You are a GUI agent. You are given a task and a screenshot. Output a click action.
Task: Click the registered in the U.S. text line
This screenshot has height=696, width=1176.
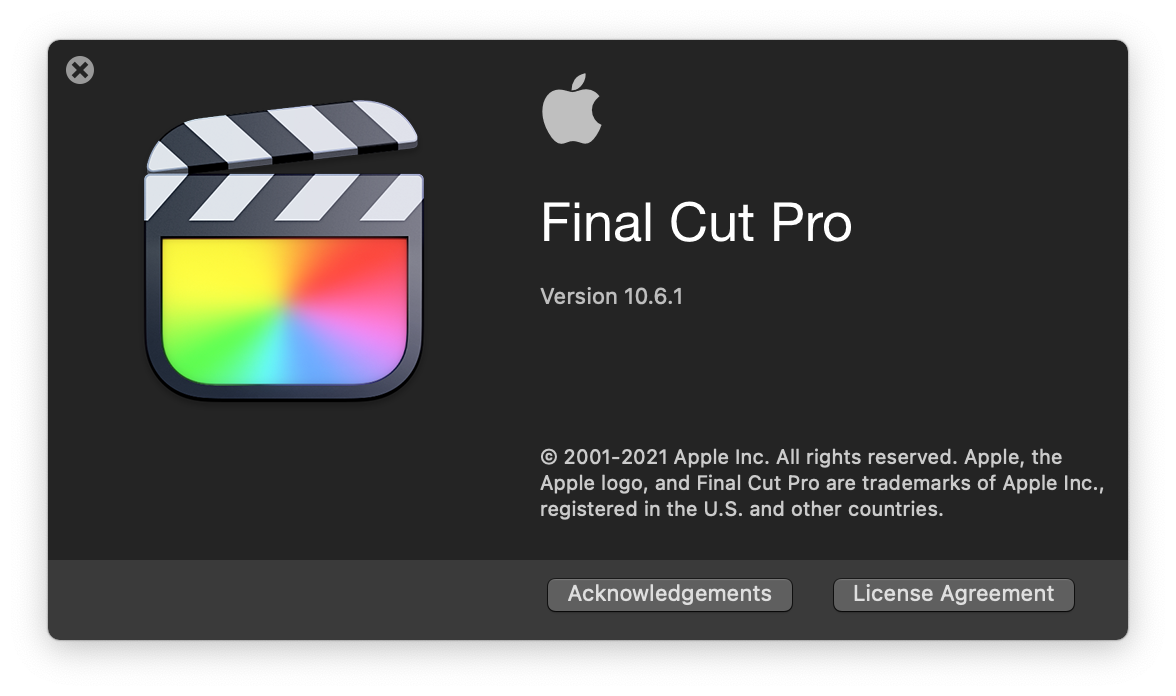(x=741, y=509)
